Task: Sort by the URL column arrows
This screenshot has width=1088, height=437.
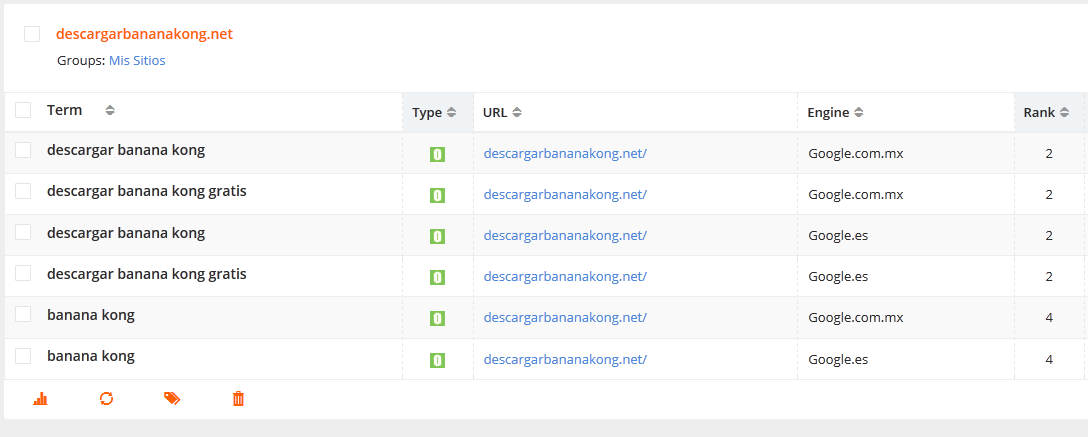Action: pos(517,112)
